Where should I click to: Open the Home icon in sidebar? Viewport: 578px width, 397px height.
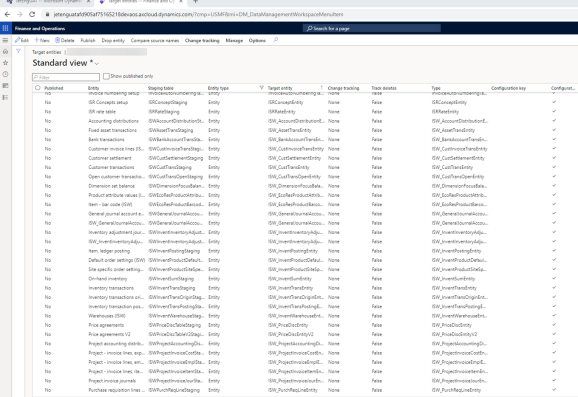click(5, 51)
